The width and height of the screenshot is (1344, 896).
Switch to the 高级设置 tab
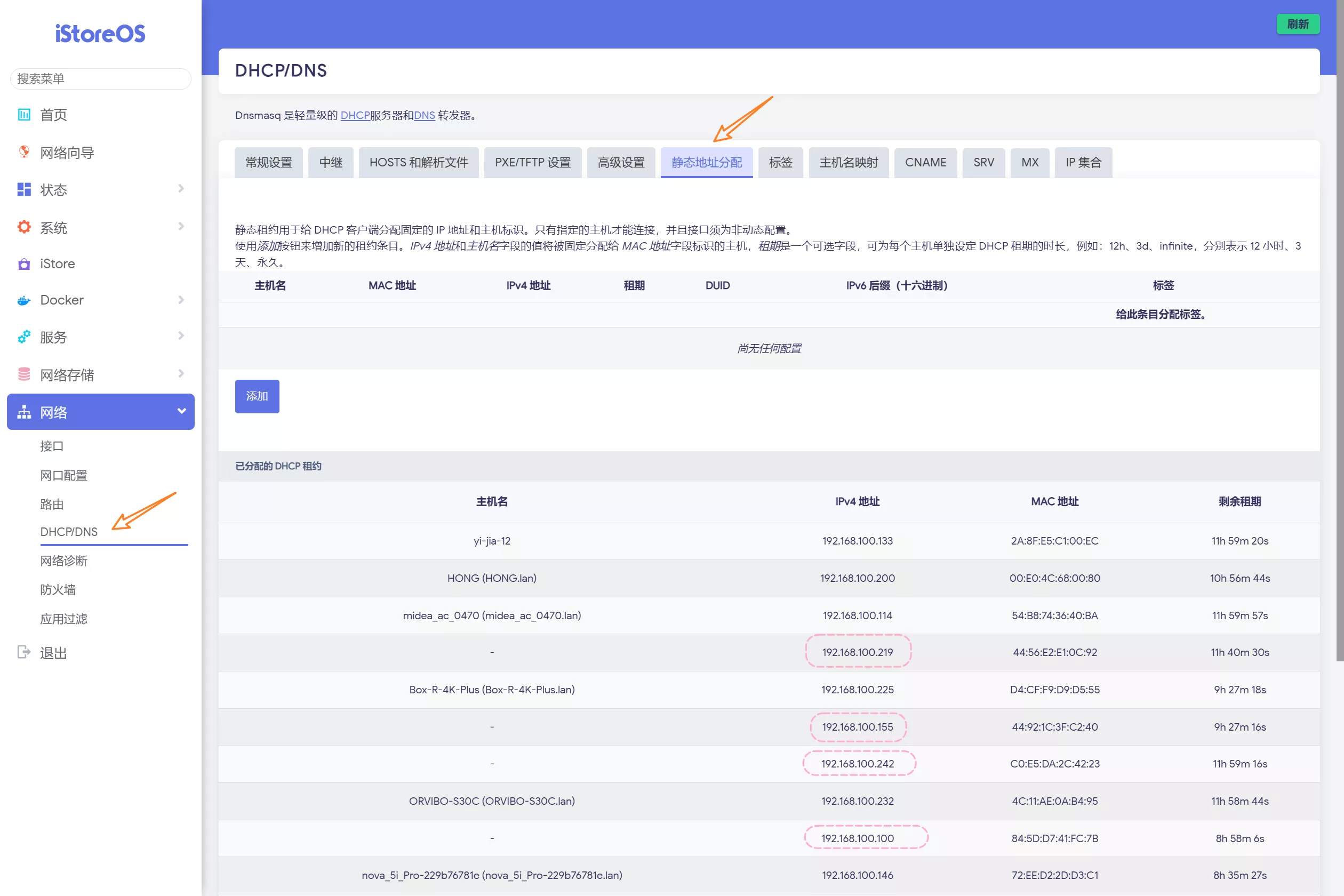621,163
